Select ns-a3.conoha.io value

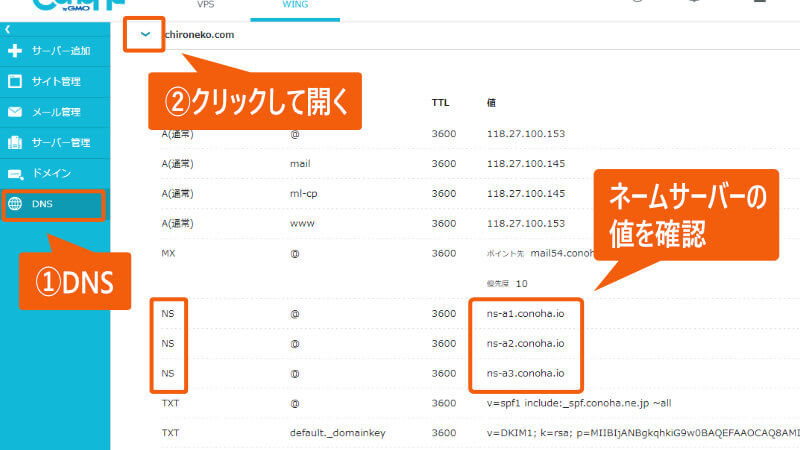(526, 373)
